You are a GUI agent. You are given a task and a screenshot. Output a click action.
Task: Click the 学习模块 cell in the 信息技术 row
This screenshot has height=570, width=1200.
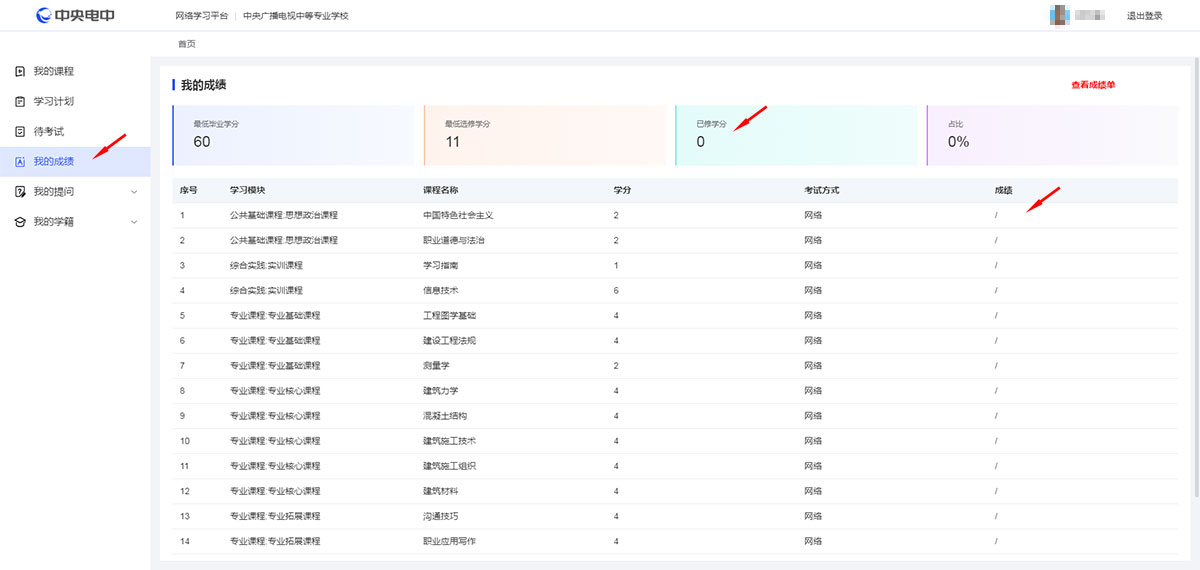266,290
